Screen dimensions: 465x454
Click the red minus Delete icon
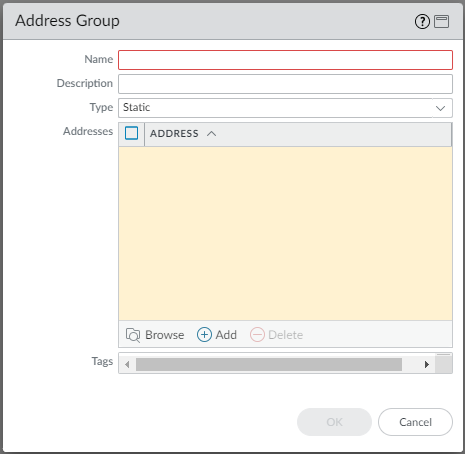coord(257,334)
